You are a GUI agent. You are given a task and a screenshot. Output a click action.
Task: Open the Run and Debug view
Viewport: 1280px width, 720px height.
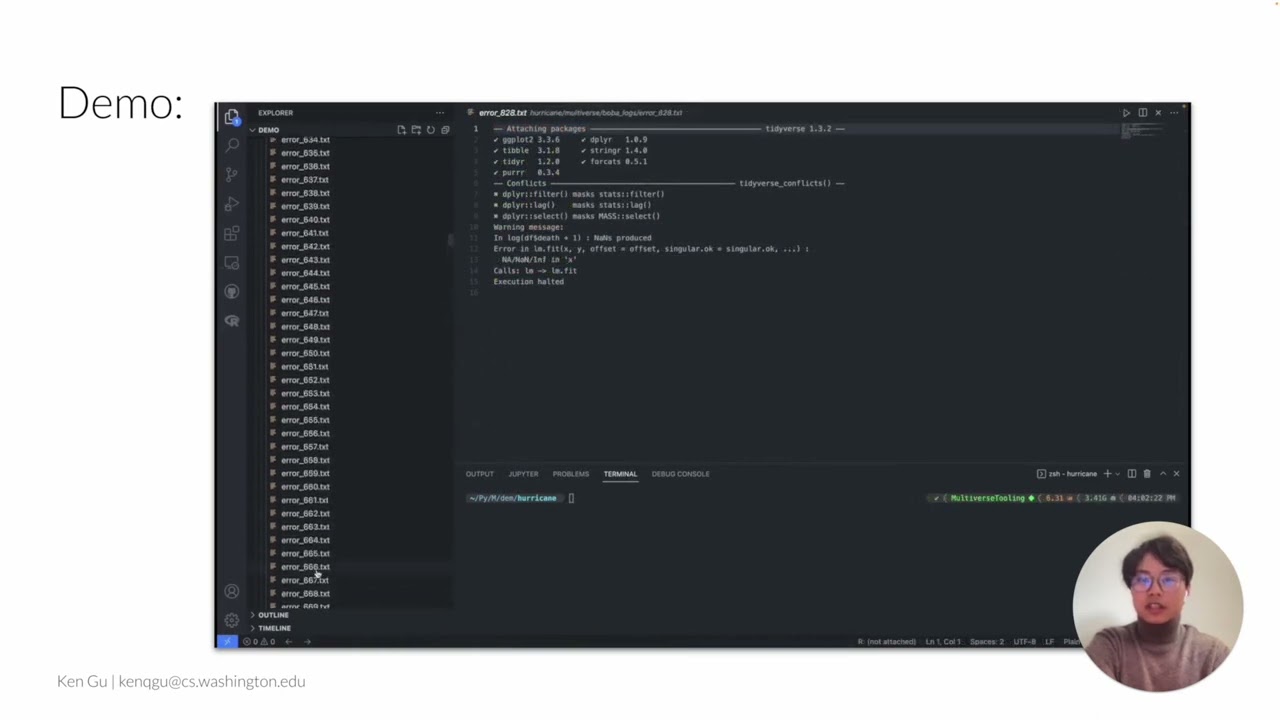click(x=232, y=204)
